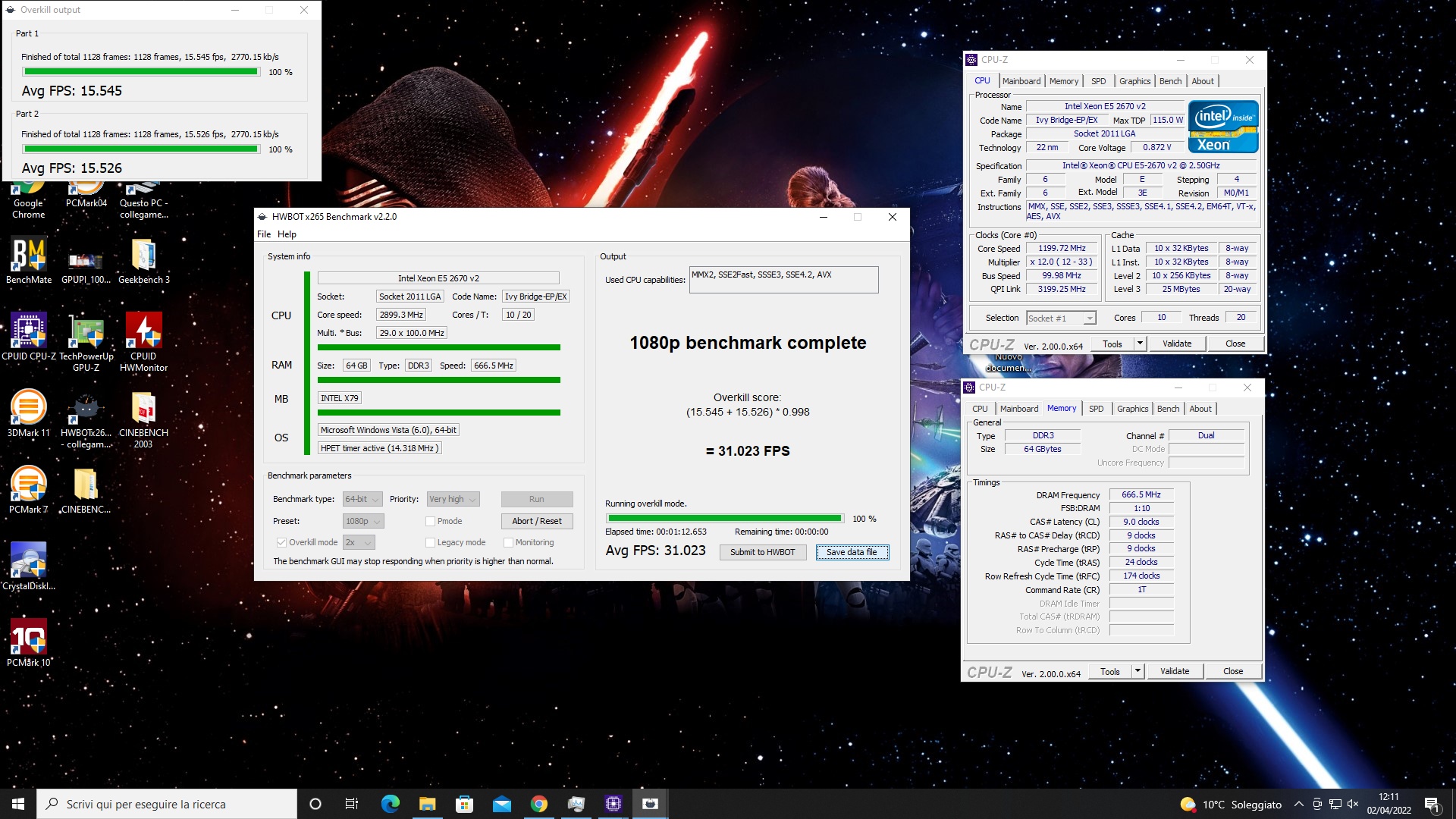The width and height of the screenshot is (1456, 819).
Task: Show hidden system tray icons
Action: click(x=1298, y=804)
